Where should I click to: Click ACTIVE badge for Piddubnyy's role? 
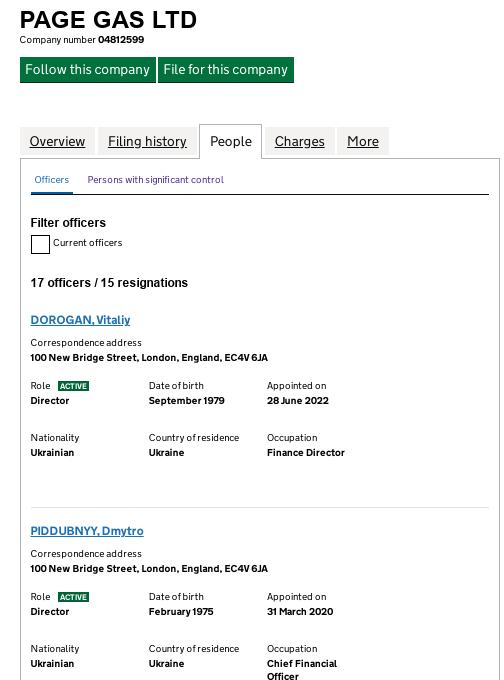pyautogui.click(x=73, y=597)
